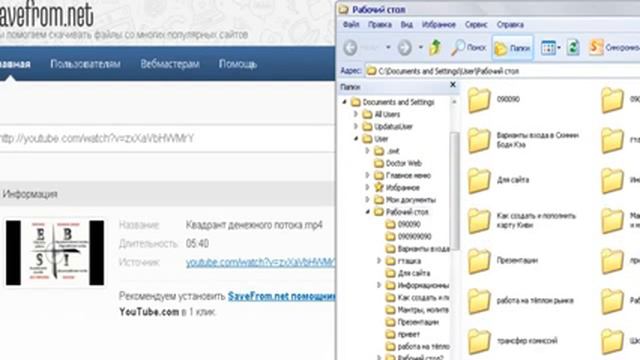Image resolution: width=640 pixels, height=360 pixels.
Task: Open the Файл menu
Action: [351, 24]
